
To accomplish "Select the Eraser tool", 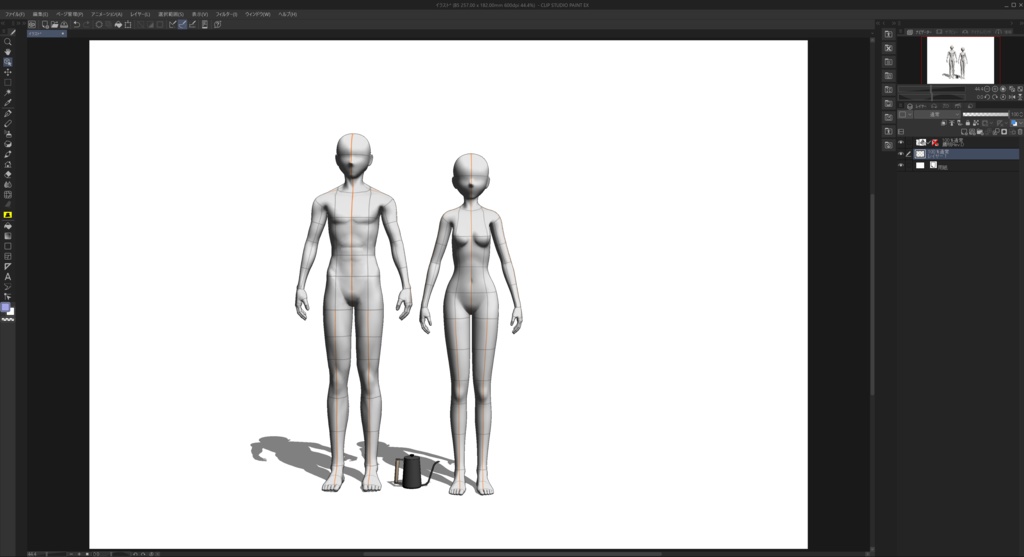I will pyautogui.click(x=8, y=174).
